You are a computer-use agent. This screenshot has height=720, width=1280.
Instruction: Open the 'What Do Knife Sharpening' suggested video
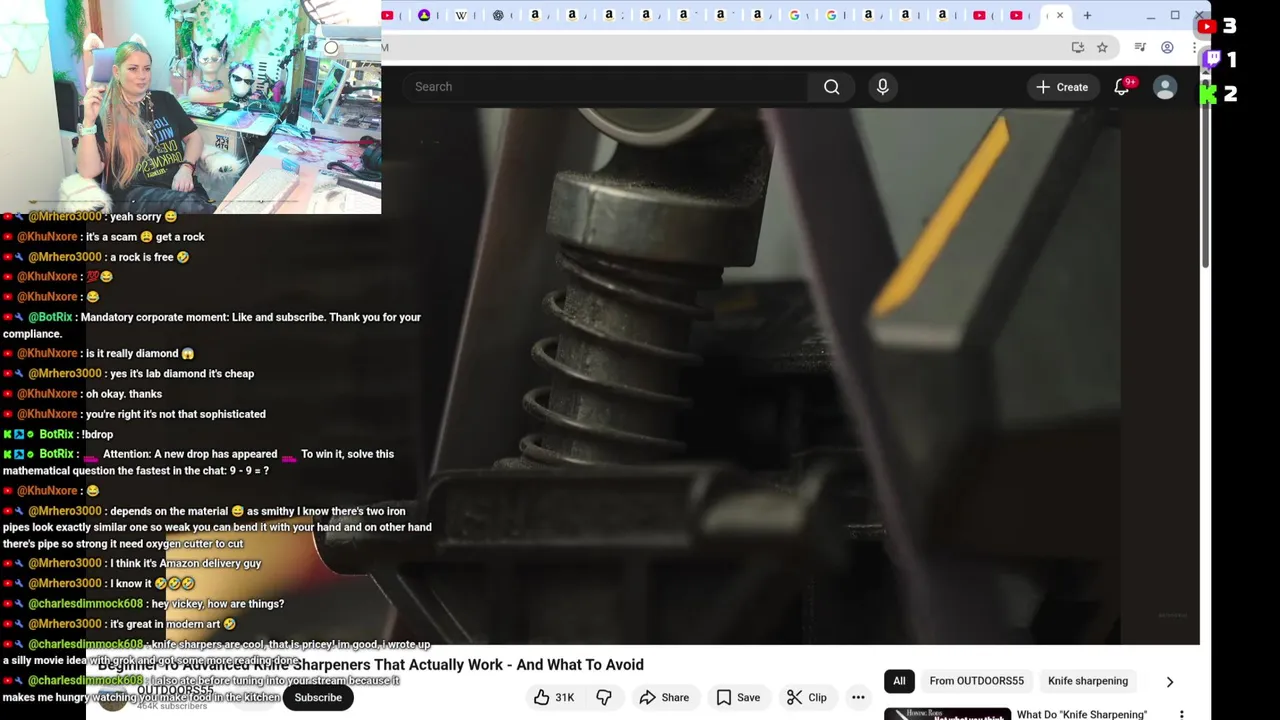click(1081, 714)
